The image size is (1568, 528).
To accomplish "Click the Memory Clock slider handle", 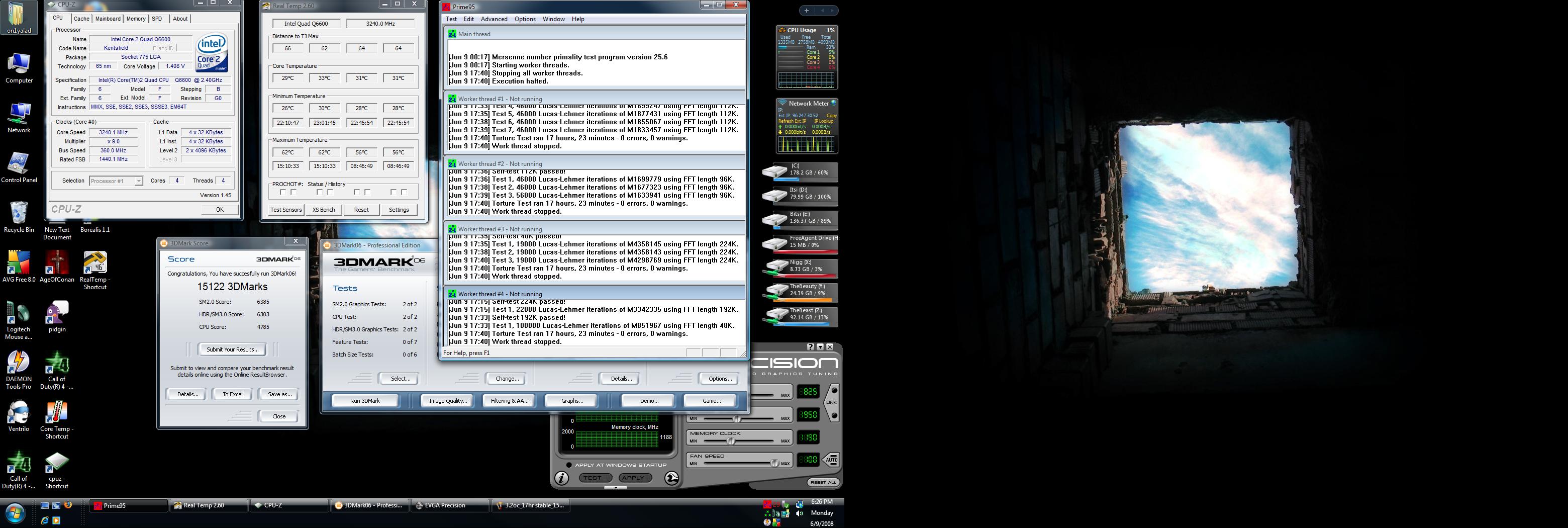I will click(x=730, y=441).
